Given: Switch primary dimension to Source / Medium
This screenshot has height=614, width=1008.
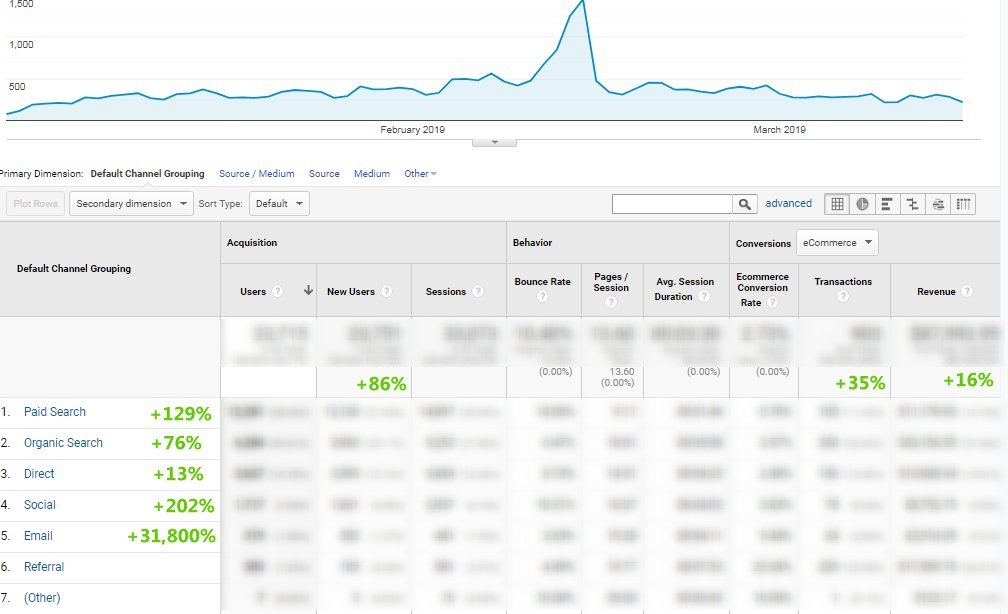Looking at the screenshot, I should [x=256, y=174].
